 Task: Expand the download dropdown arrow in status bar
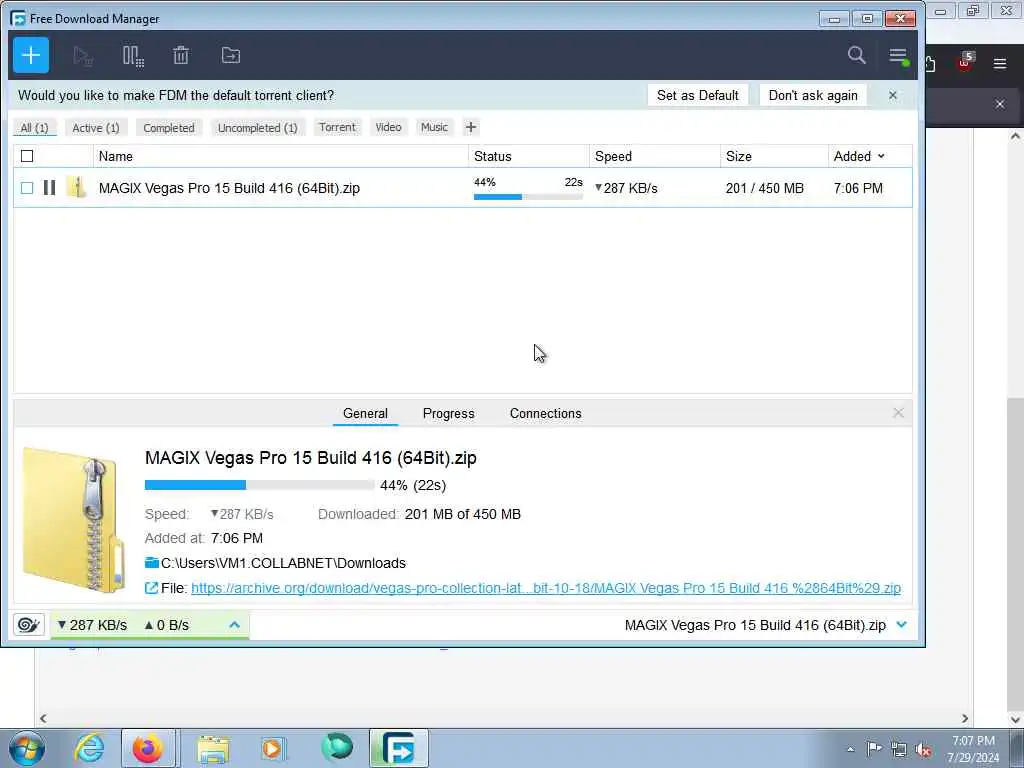coord(902,625)
